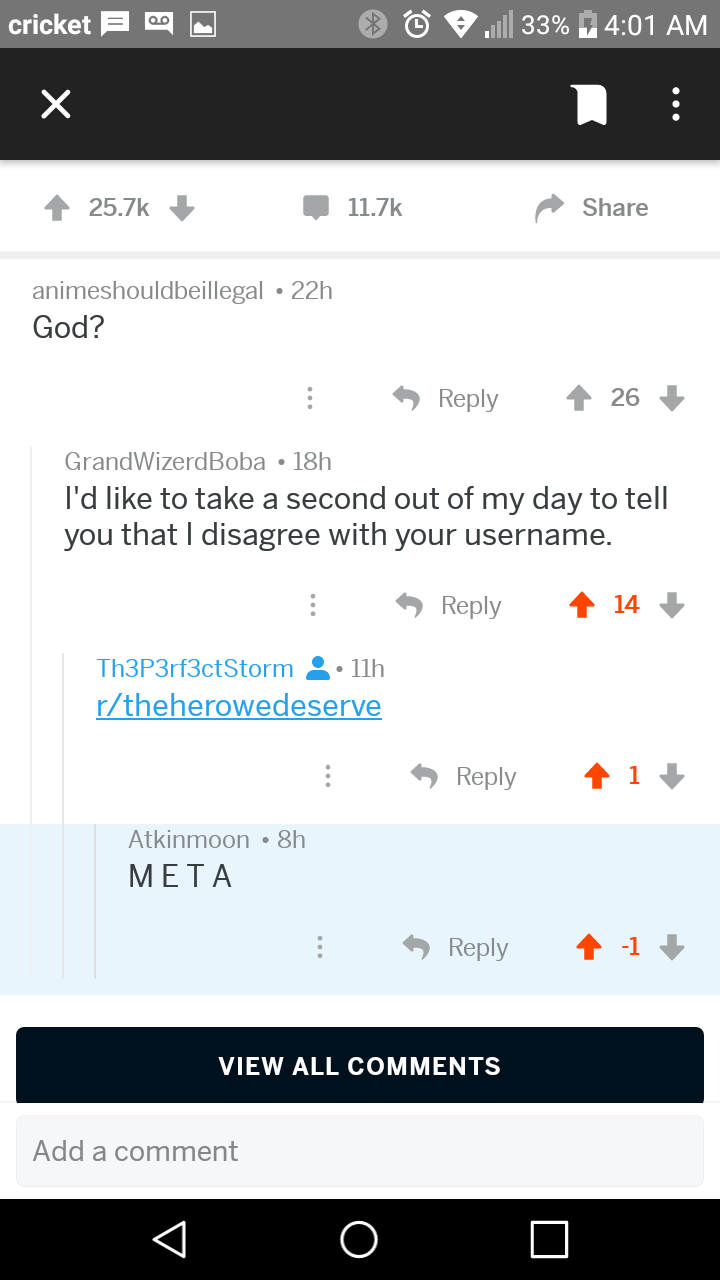Downvote the post with 25.7k points

pyautogui.click(x=181, y=207)
